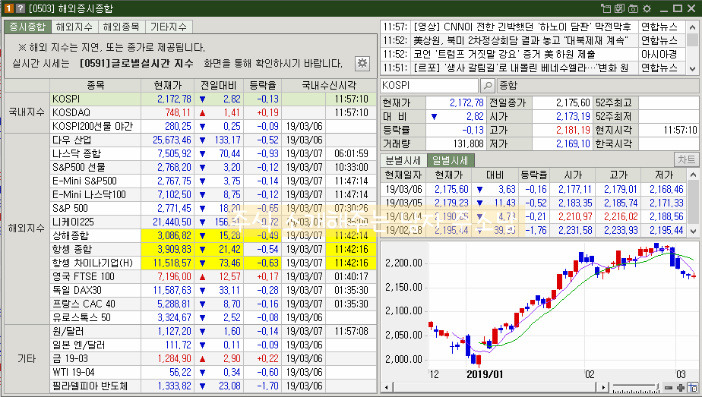Click chart scroll right arrow
The width and height of the screenshot is (702, 397).
(x=604, y=388)
